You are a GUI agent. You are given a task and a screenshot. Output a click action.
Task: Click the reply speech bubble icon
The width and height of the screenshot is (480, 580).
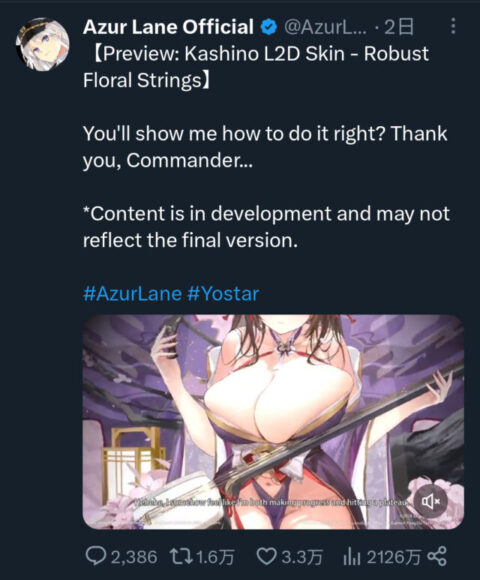pyautogui.click(x=95, y=556)
